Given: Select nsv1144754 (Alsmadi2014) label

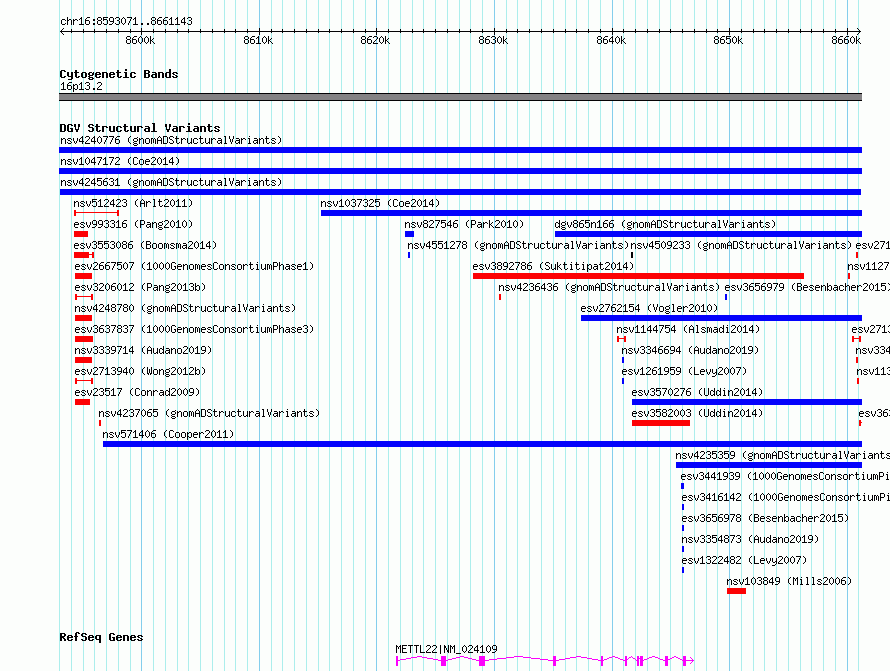Looking at the screenshot, I should [x=687, y=329].
